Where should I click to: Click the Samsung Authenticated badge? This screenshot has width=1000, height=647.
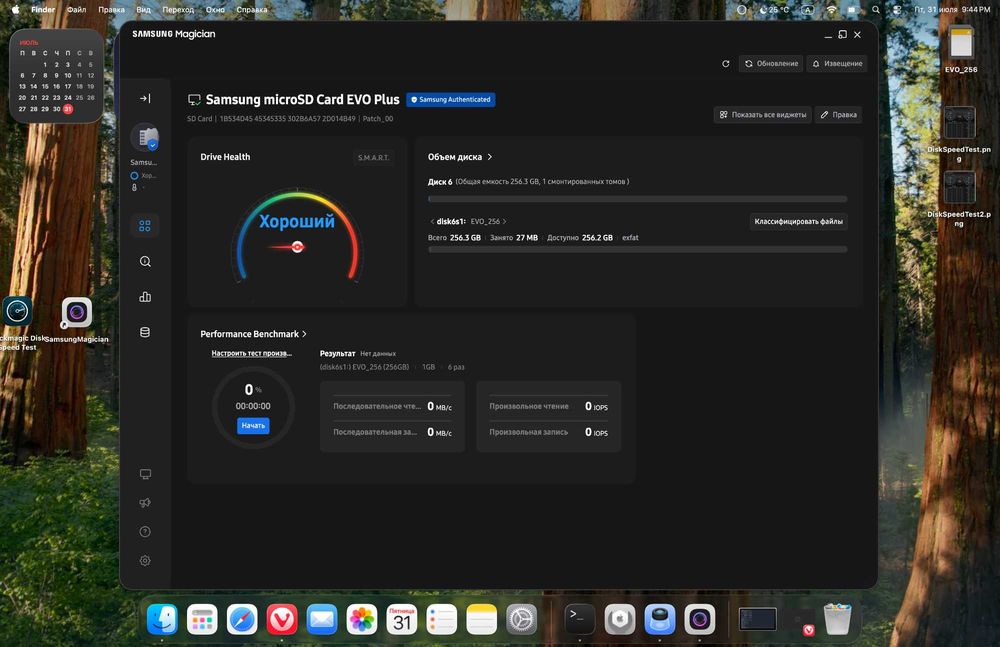[x=451, y=100]
